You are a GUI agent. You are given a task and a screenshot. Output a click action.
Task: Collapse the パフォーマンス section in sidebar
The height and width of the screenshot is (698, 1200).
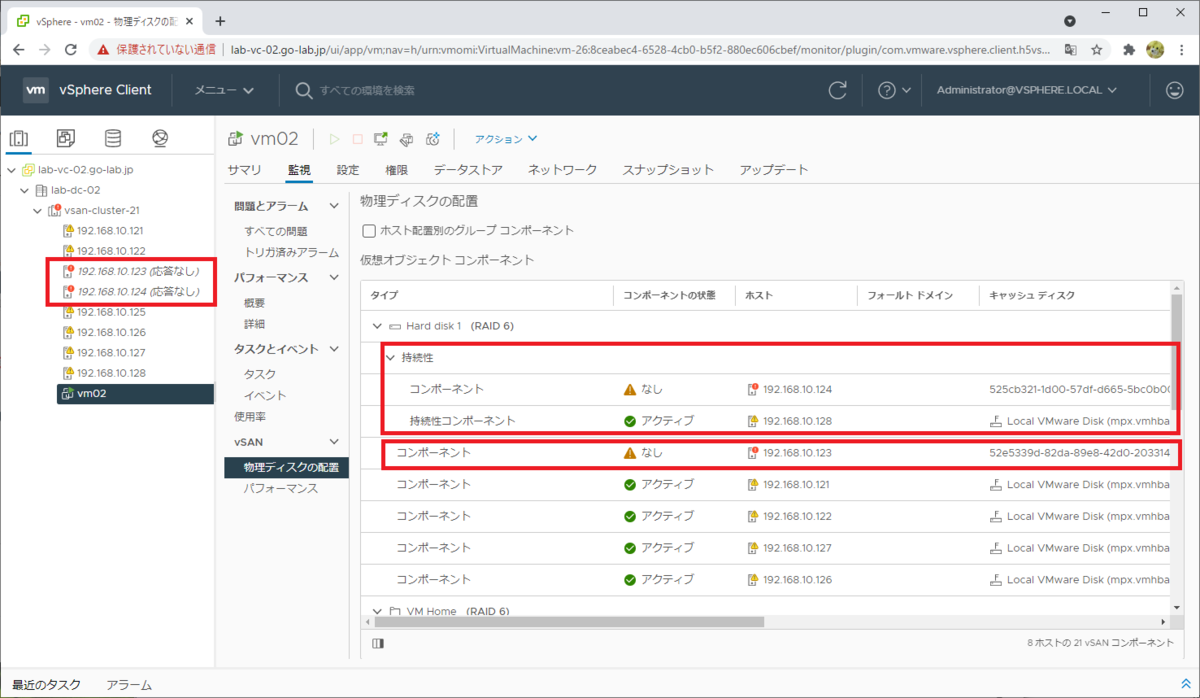pos(334,278)
